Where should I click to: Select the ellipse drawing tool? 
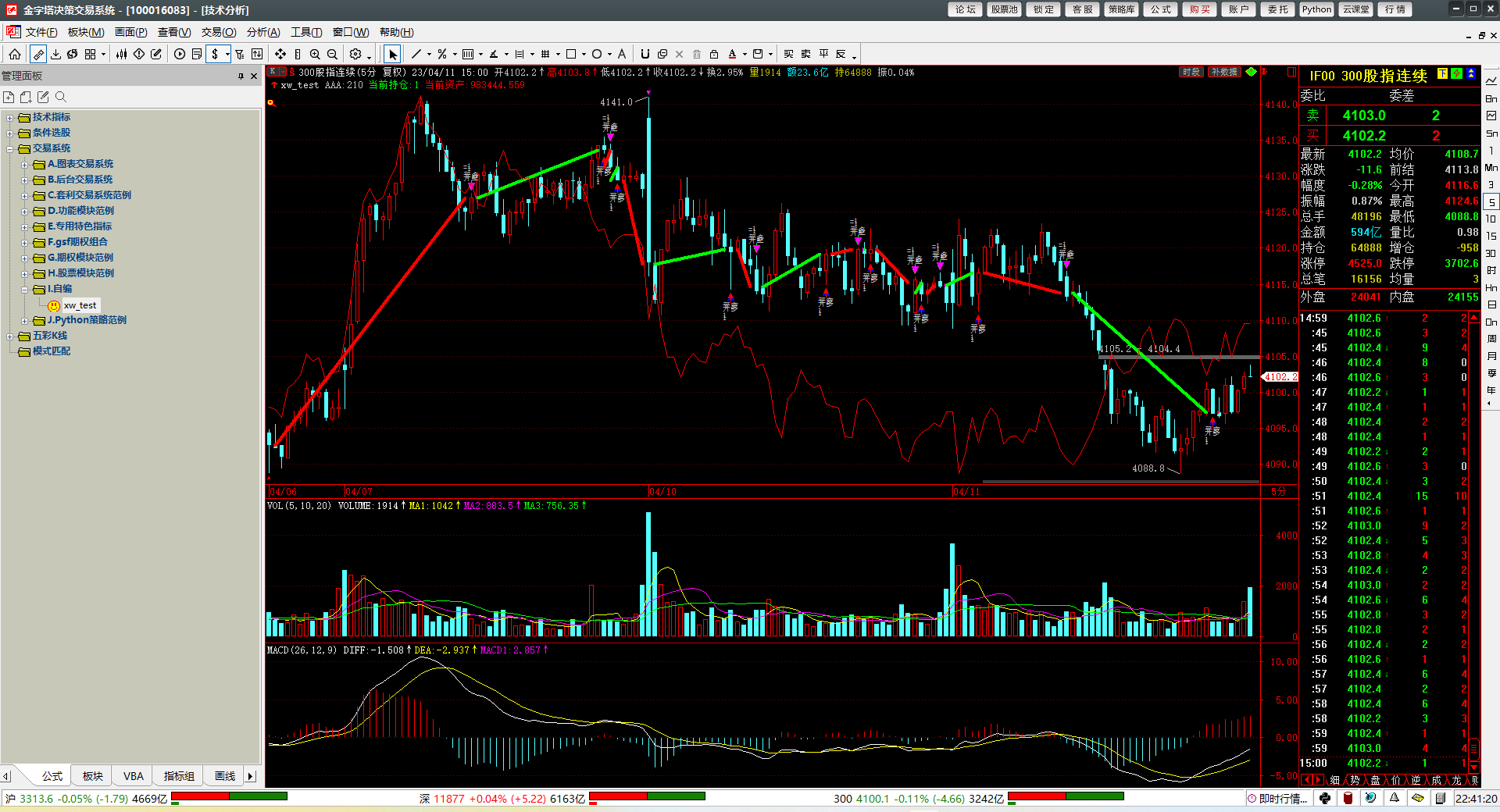pos(597,54)
